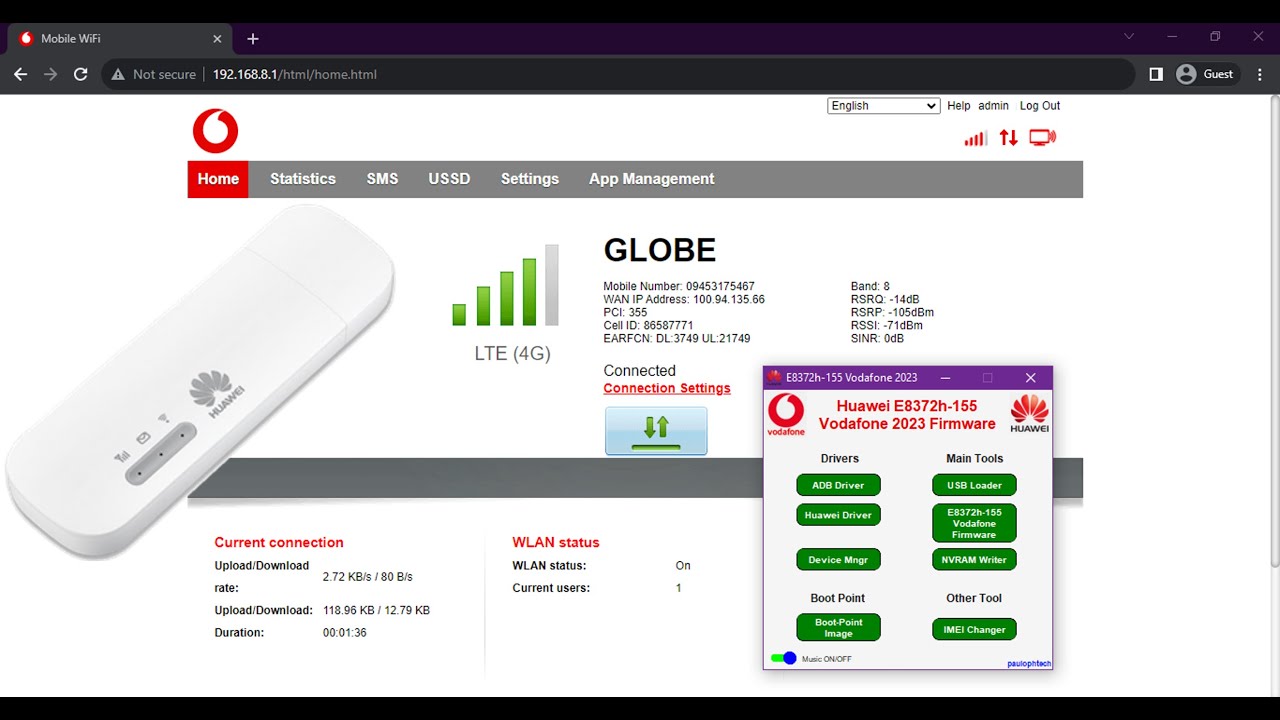
Task: Click the Huawei Driver button
Action: [x=838, y=515]
